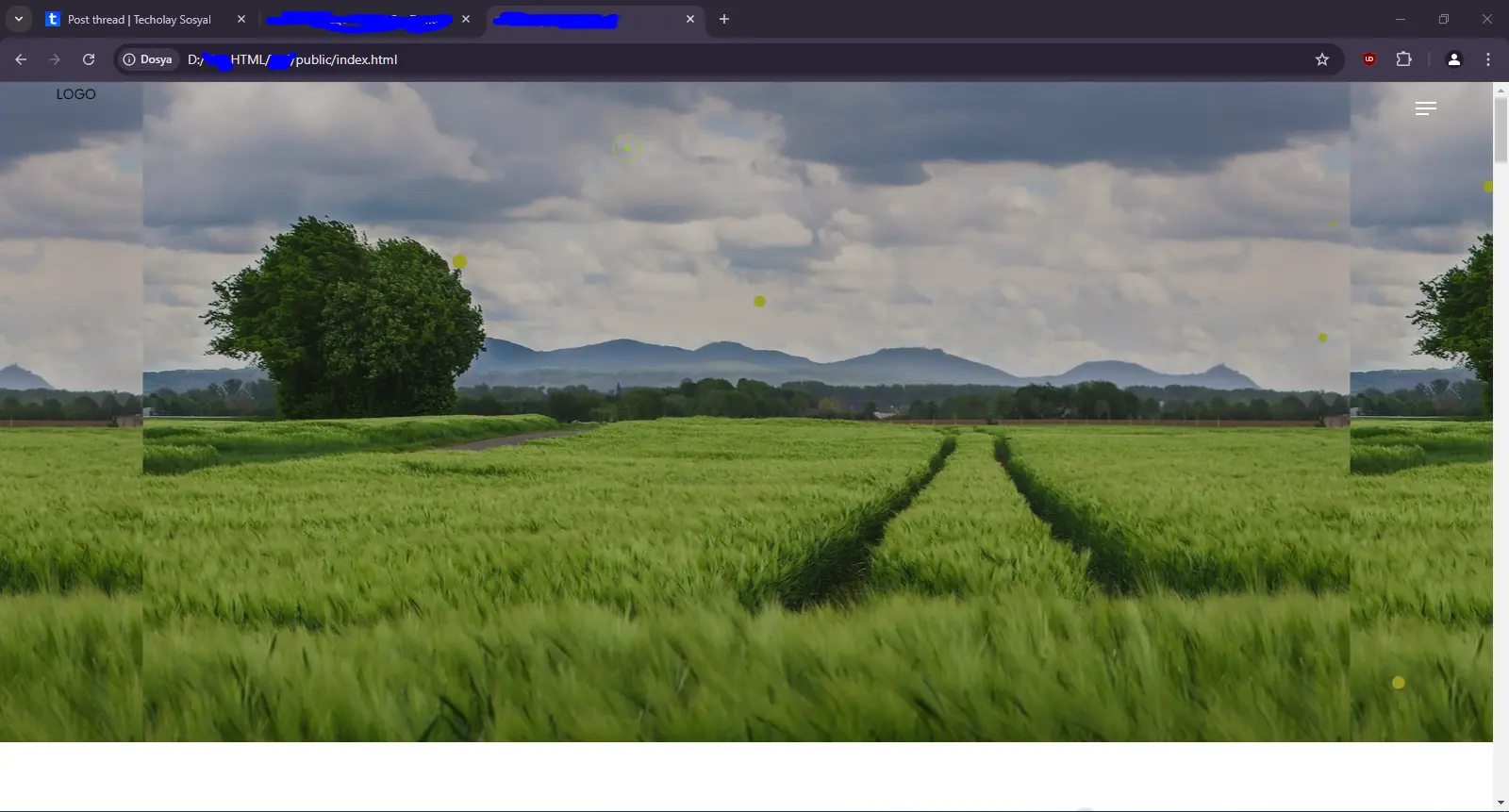Viewport: 1509px width, 812px height.
Task: Open the Chrome profile menu
Action: [1454, 59]
